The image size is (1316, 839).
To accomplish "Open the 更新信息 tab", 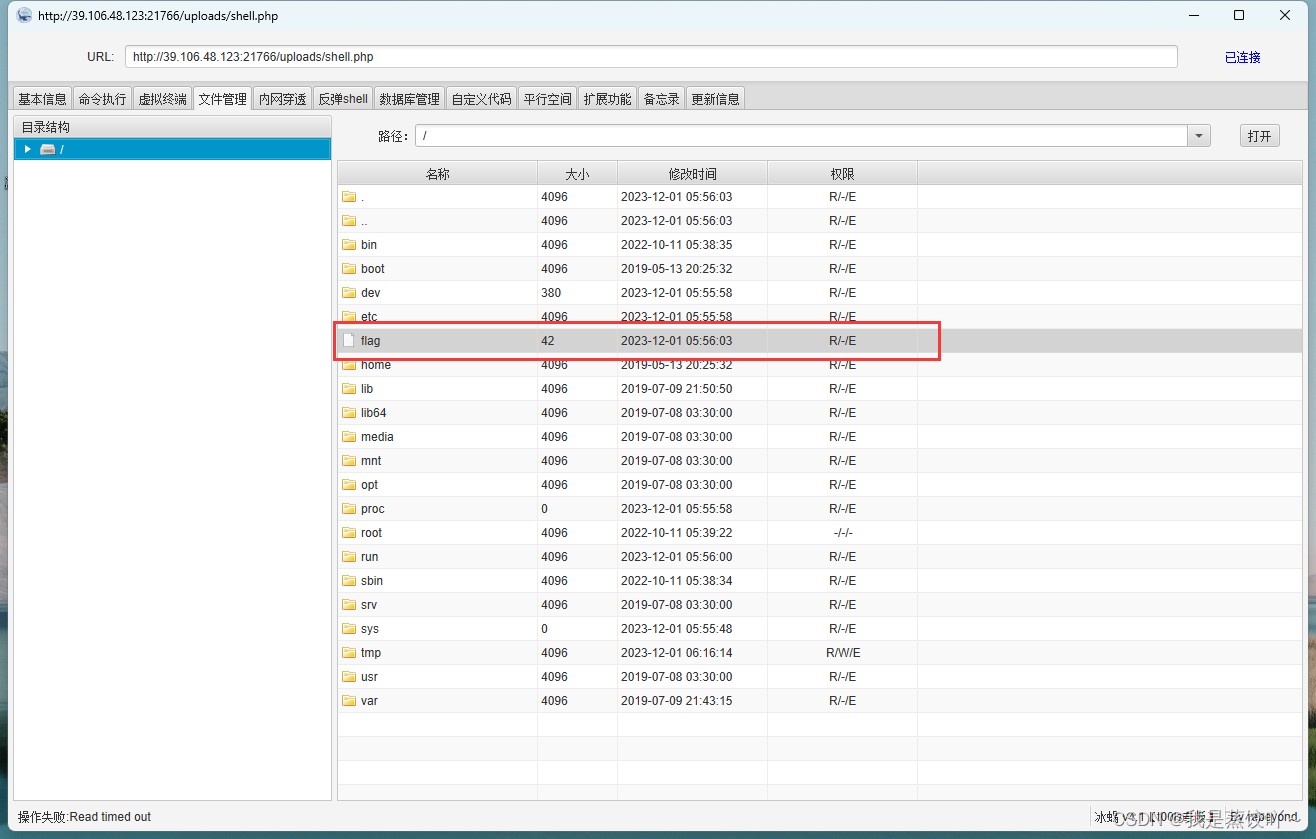I will (715, 99).
